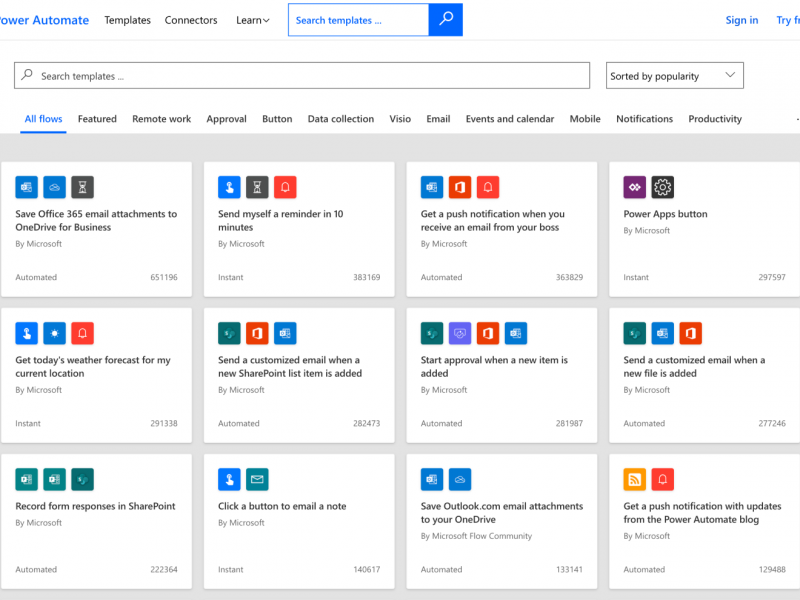Click the hourglass icon on the Save Office 365 attachments card
The height and width of the screenshot is (600, 800).
click(83, 187)
